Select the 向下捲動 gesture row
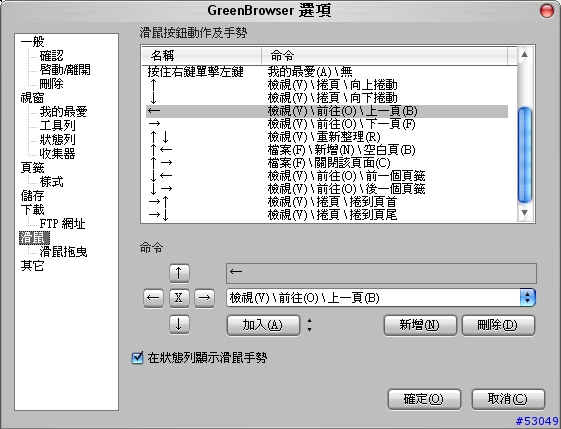This screenshot has width=561, height=429. (x=327, y=98)
